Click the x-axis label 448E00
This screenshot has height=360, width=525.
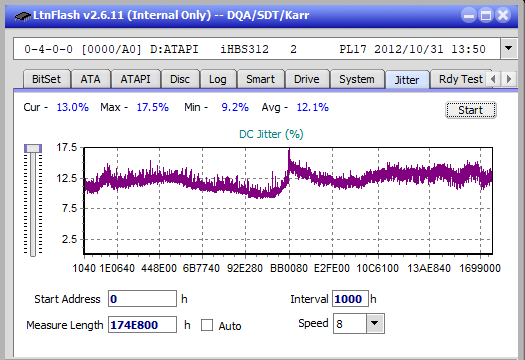pyautogui.click(x=159, y=268)
